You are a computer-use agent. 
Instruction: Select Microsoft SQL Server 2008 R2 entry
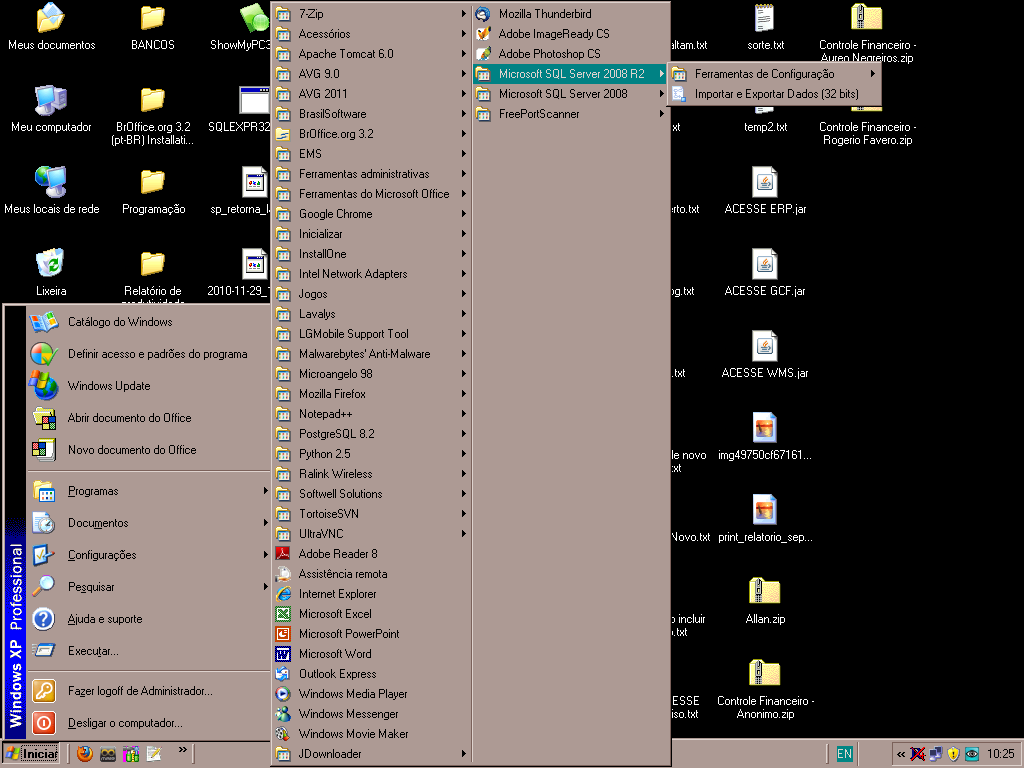pyautogui.click(x=571, y=74)
